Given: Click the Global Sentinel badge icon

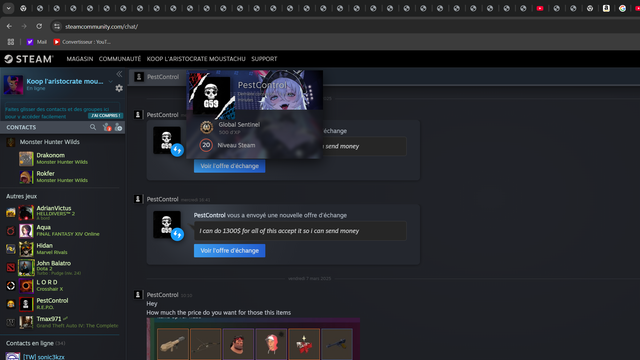Looking at the screenshot, I should [207, 128].
